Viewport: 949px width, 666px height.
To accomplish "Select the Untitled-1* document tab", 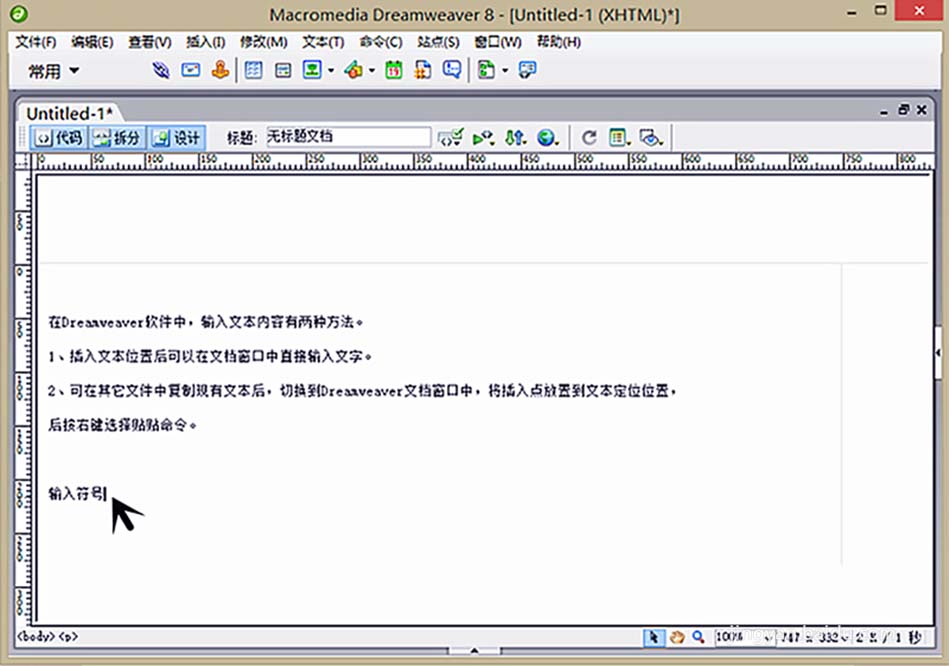I will pyautogui.click(x=69, y=113).
